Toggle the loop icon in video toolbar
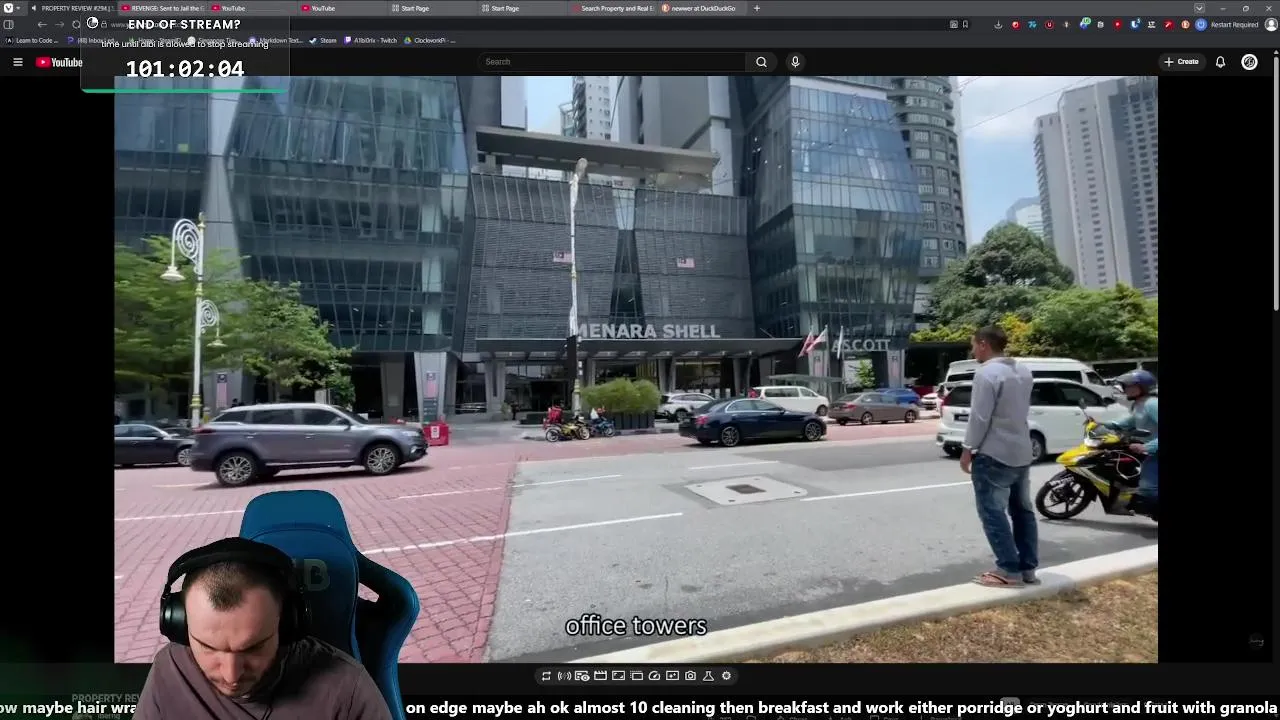 click(546, 676)
